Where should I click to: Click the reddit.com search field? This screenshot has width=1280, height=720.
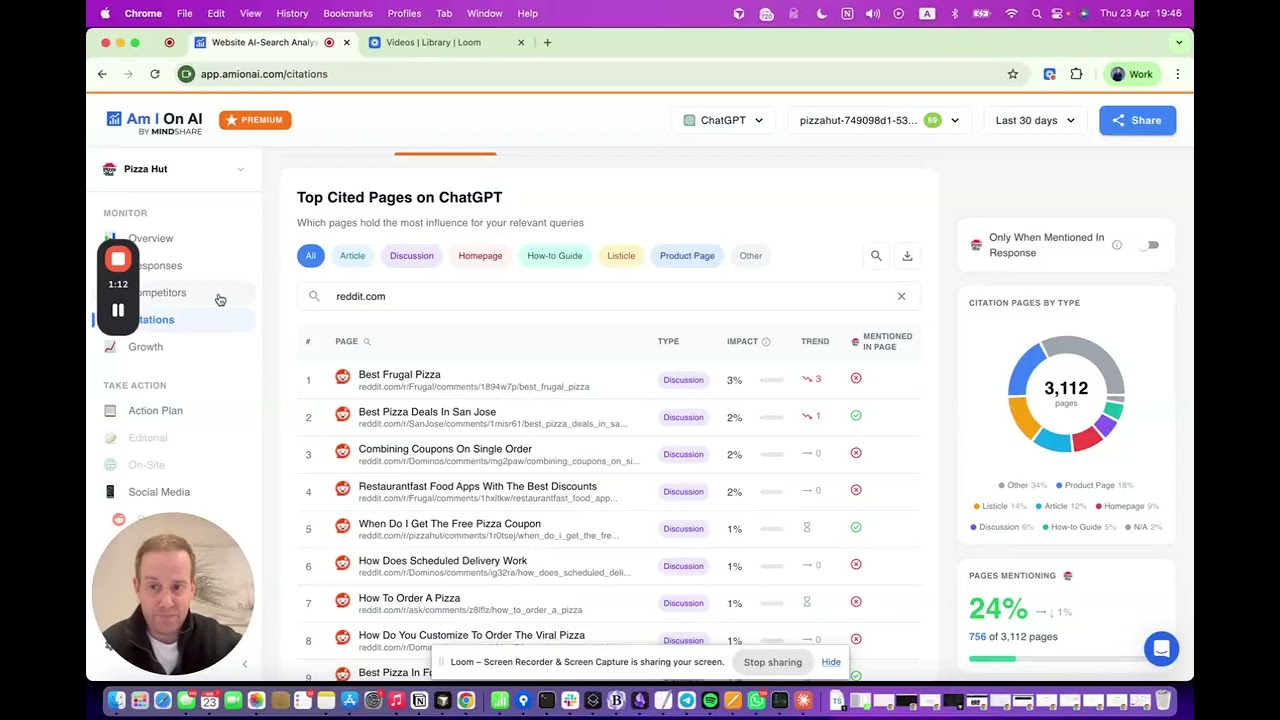(609, 296)
